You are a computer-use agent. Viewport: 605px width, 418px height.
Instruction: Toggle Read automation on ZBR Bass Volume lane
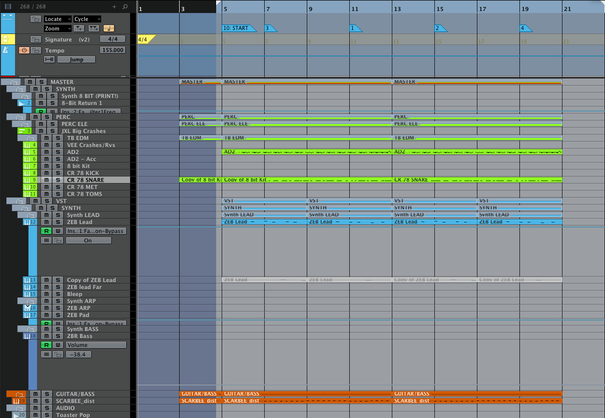pyautogui.click(x=46, y=345)
